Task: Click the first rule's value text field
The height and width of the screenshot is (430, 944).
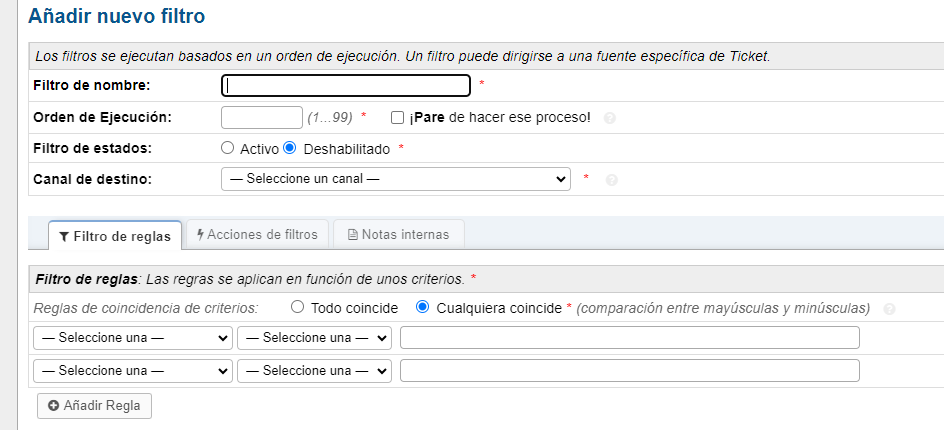Action: (629, 338)
